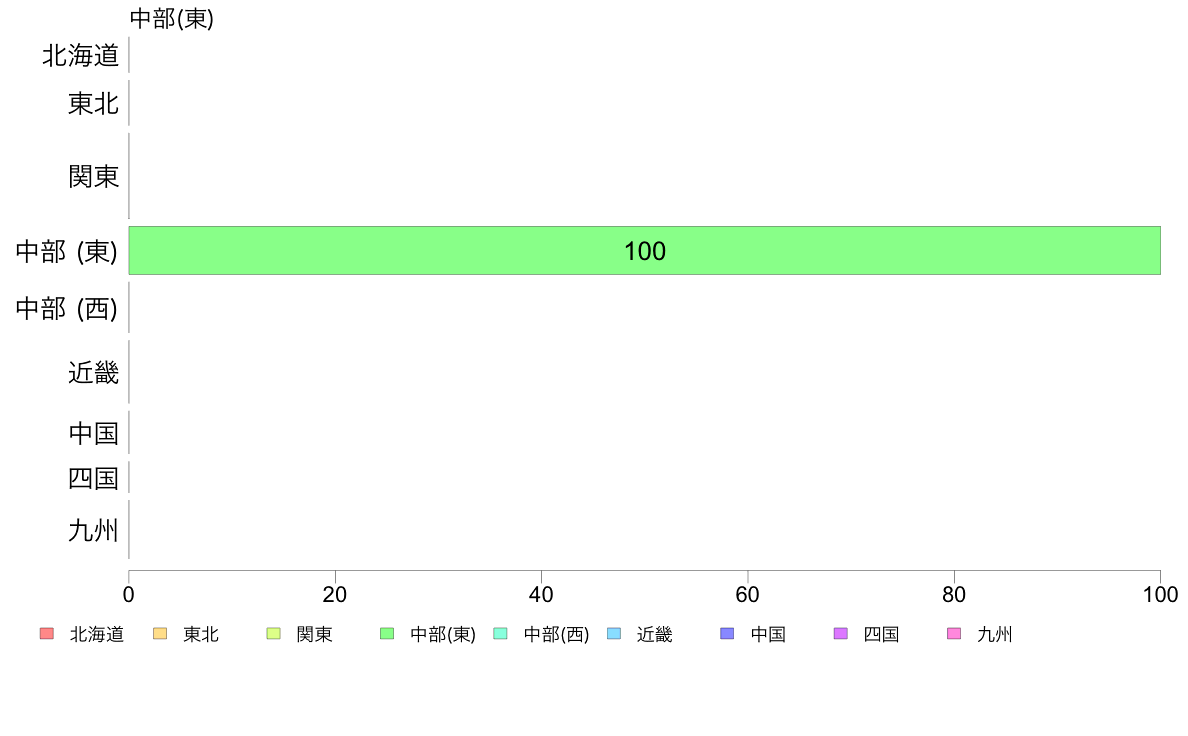1188x736 pixels.
Task: Click the 四国 purple legend swatch
Action: pyautogui.click(x=840, y=634)
